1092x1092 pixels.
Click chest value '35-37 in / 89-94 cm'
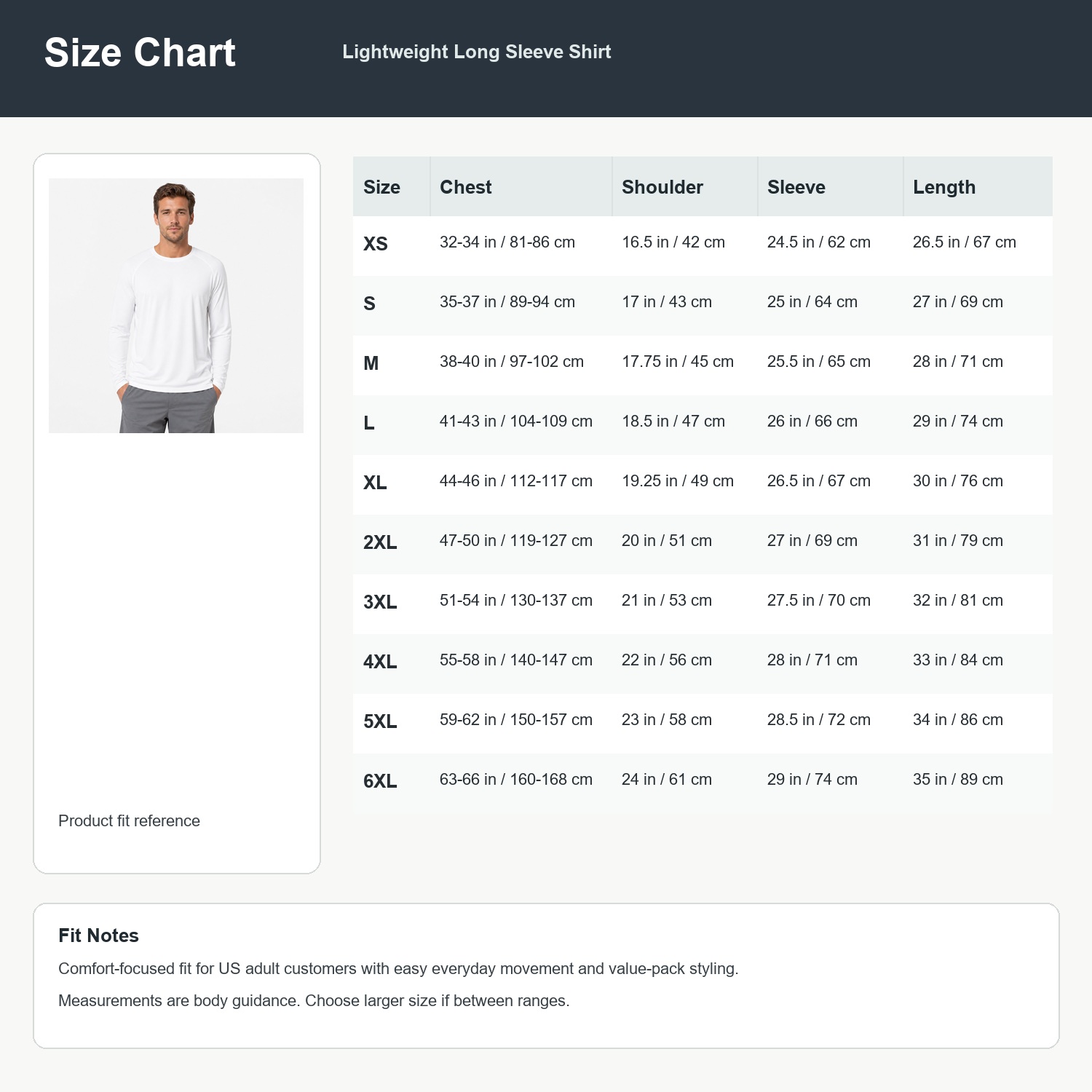[507, 302]
